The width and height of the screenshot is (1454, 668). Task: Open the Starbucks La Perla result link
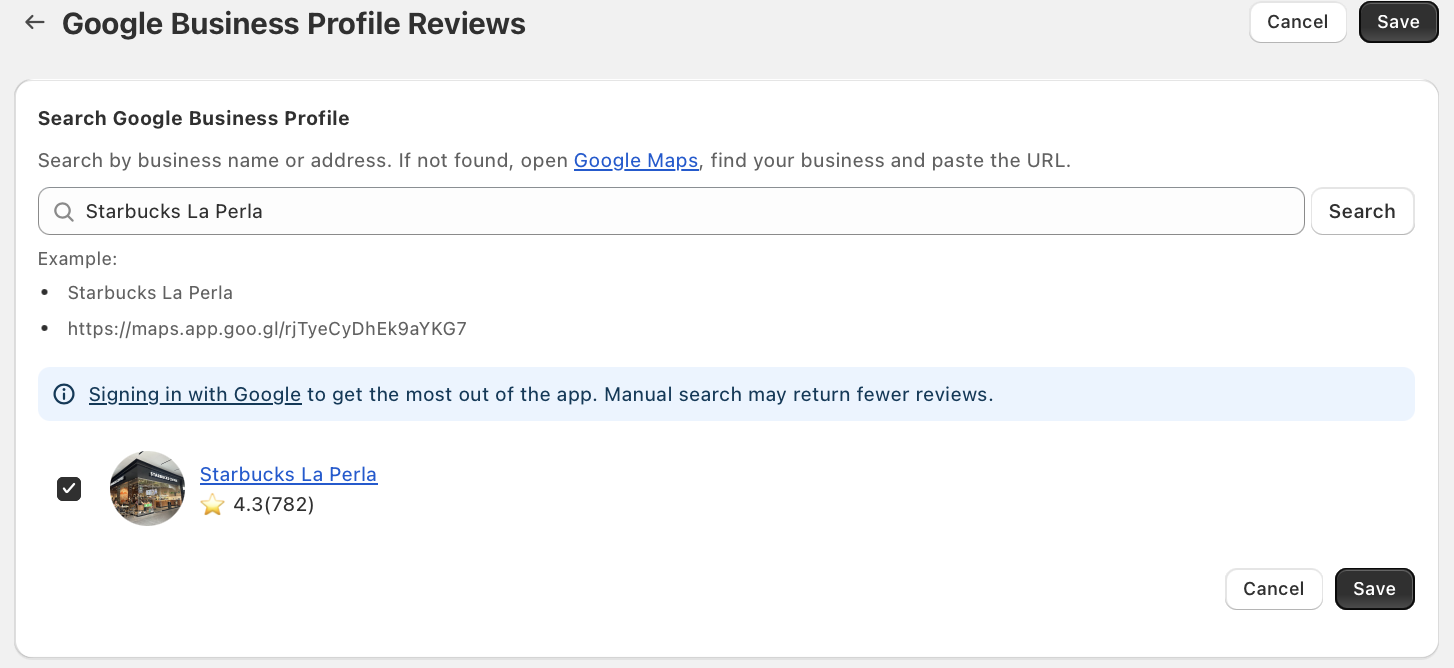(x=288, y=474)
